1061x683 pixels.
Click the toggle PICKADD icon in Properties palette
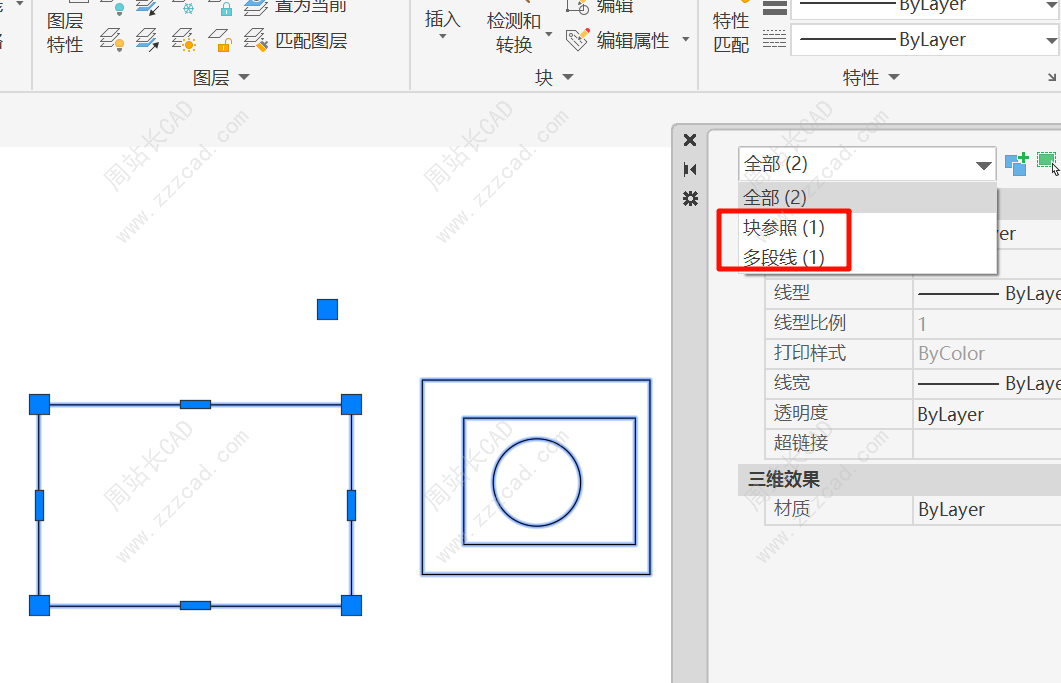point(1016,164)
